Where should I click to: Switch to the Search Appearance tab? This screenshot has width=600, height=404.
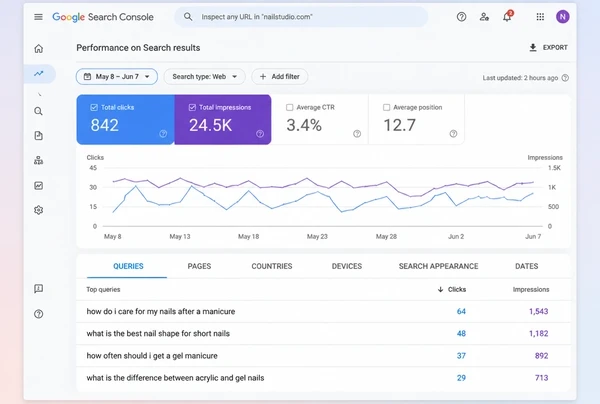pos(439,266)
